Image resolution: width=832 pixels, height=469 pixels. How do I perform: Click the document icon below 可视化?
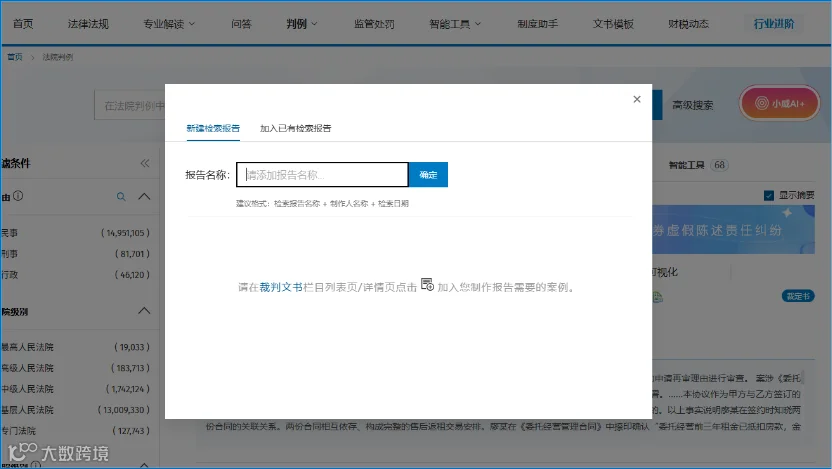[x=658, y=297]
